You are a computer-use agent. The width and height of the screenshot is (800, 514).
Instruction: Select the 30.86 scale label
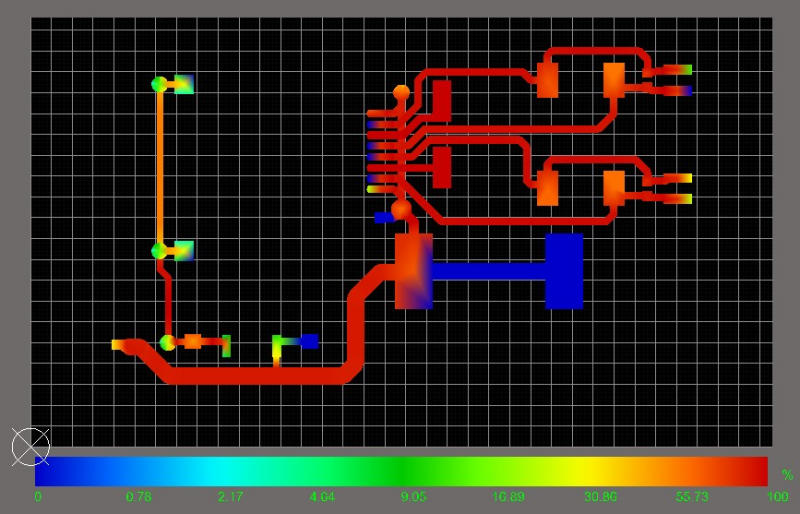point(600,497)
